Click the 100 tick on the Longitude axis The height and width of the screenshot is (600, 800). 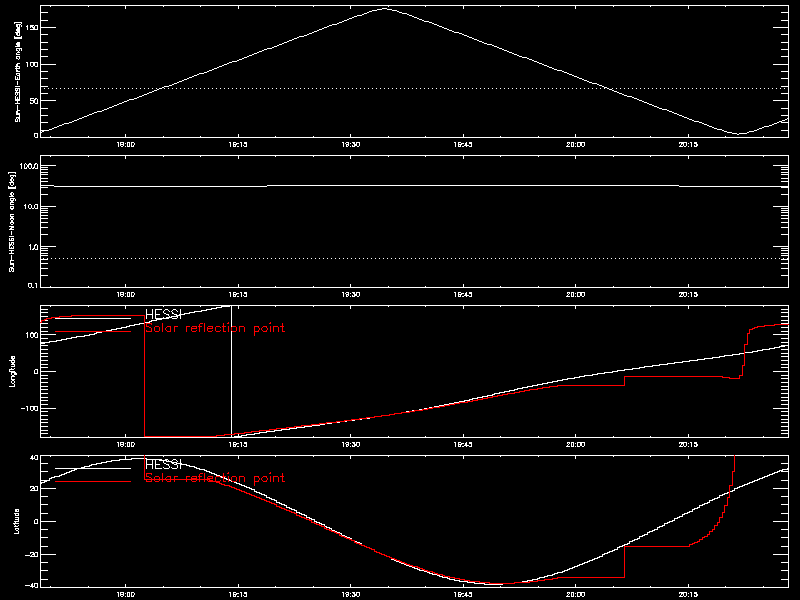tap(32, 335)
